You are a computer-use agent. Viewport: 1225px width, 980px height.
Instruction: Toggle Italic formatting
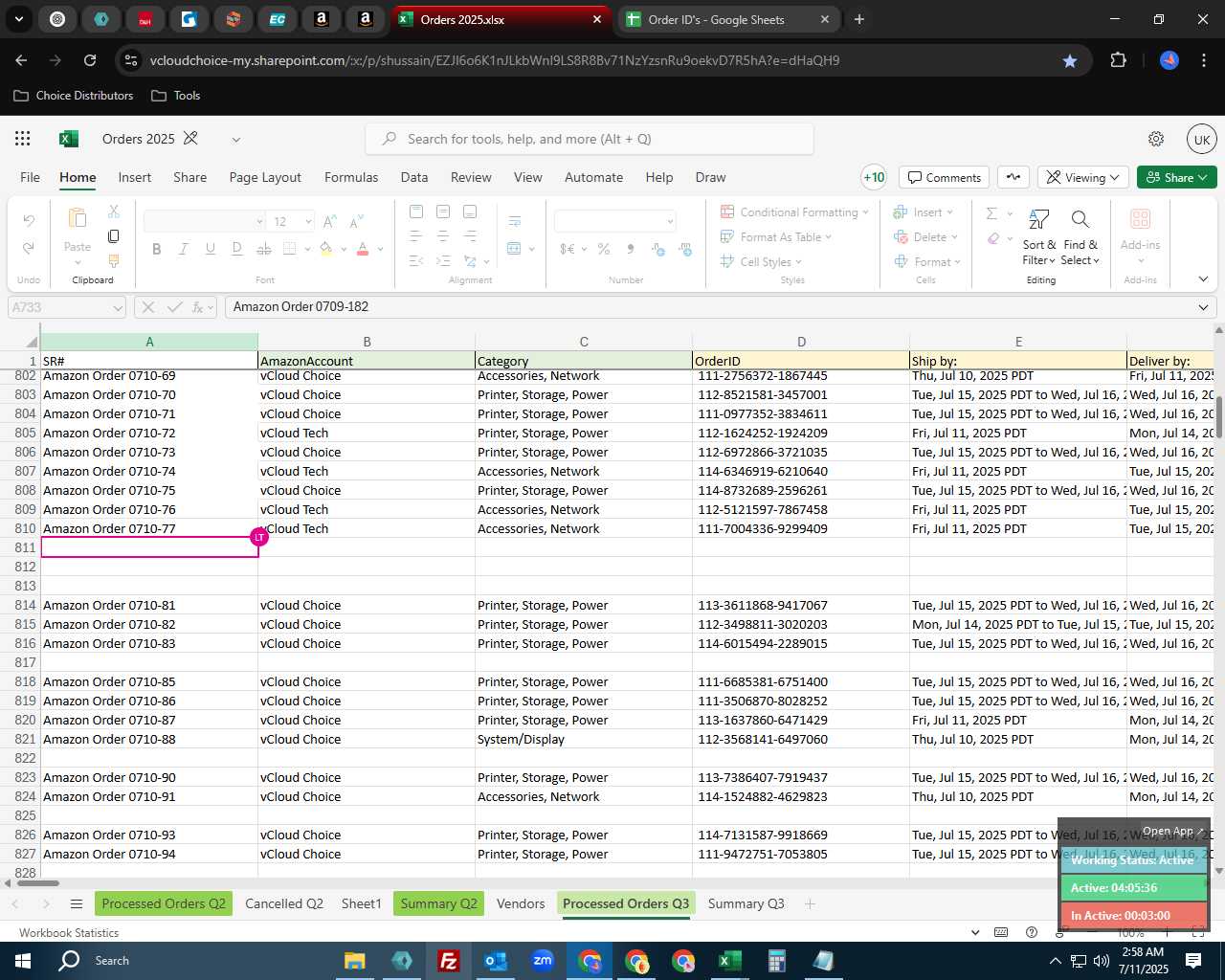[184, 249]
